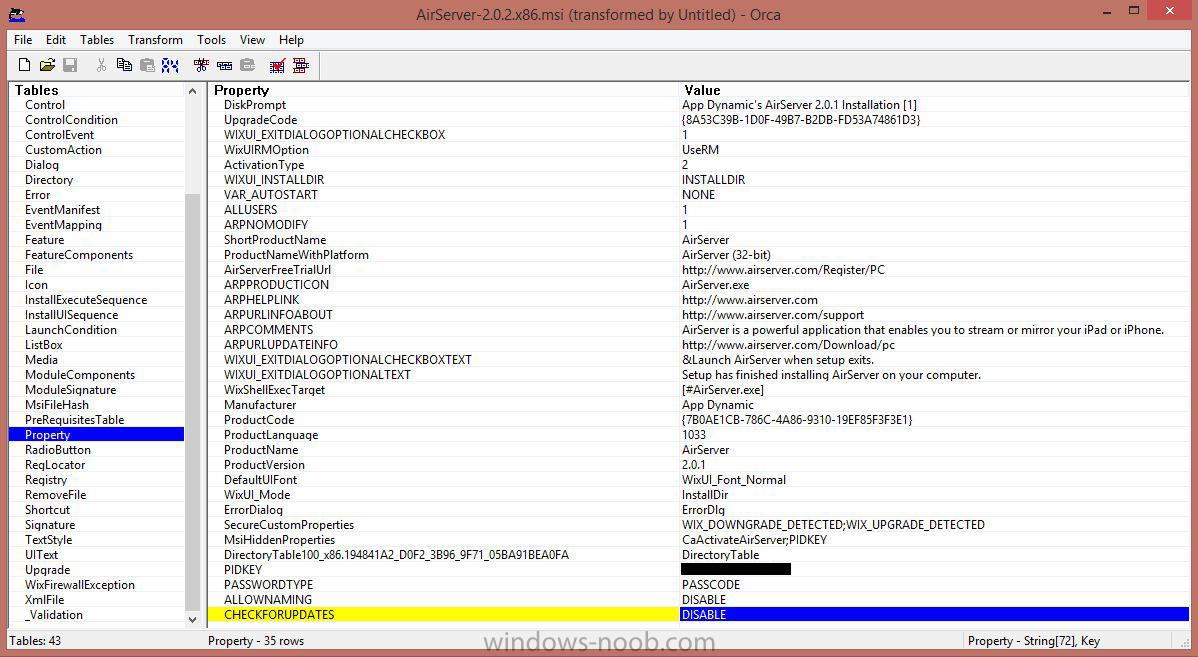Click the Find binoculars toolbar icon
Viewport: 1198px width, 657px height.
tap(170, 65)
